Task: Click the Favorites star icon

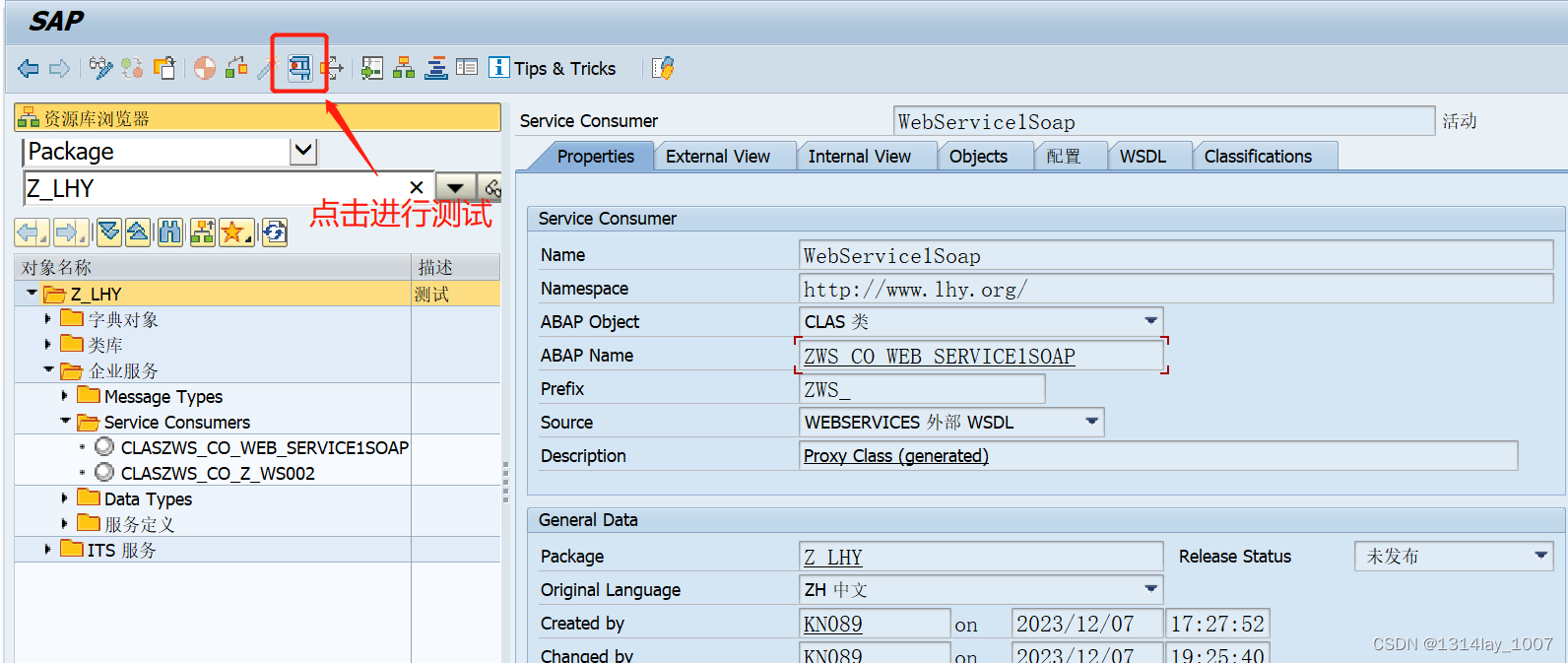Action: pos(236,232)
